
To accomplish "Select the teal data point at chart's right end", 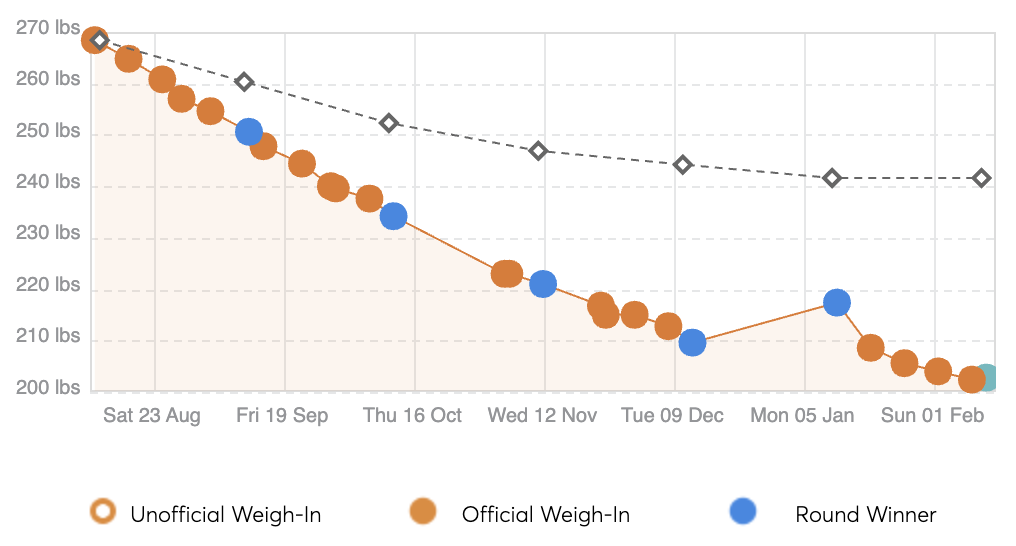I will pyautogui.click(x=986, y=378).
